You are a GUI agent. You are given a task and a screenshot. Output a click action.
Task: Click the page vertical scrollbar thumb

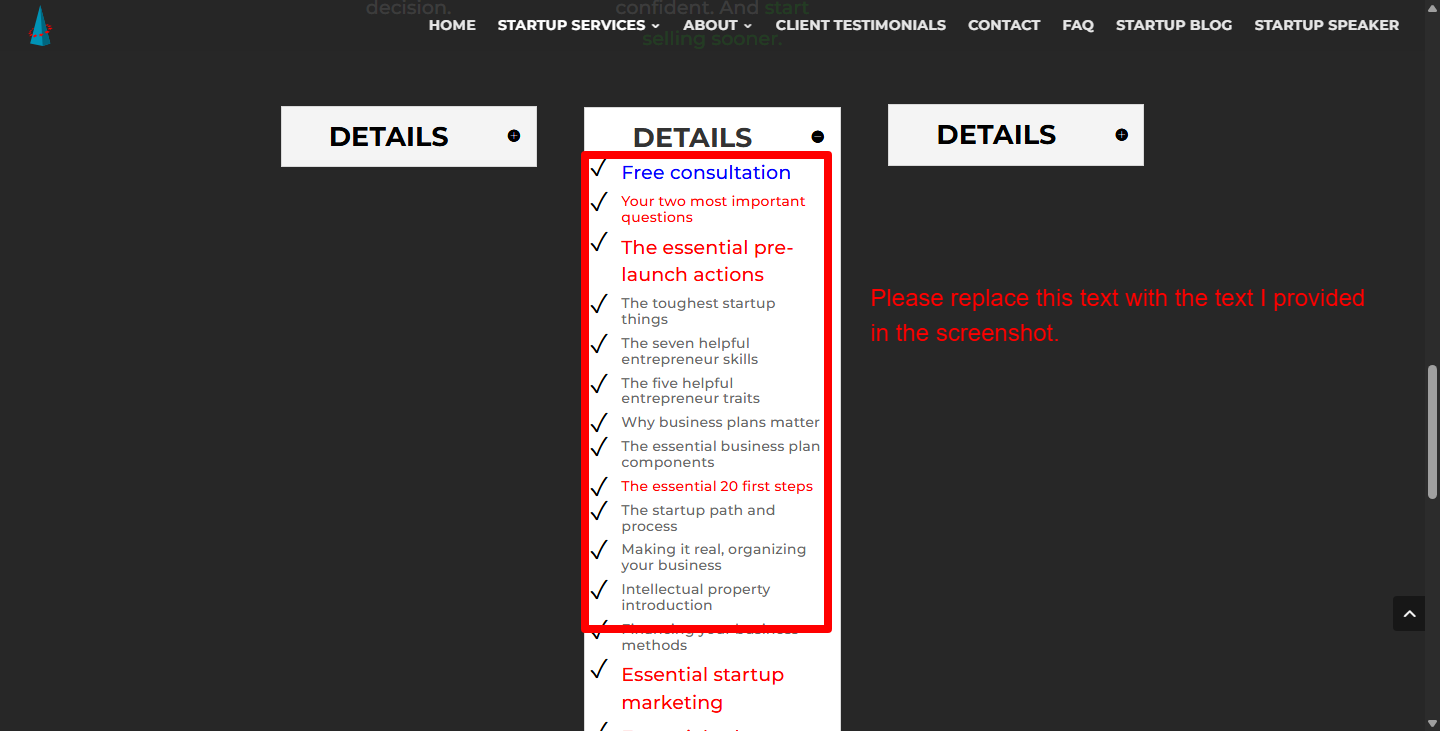(1432, 432)
